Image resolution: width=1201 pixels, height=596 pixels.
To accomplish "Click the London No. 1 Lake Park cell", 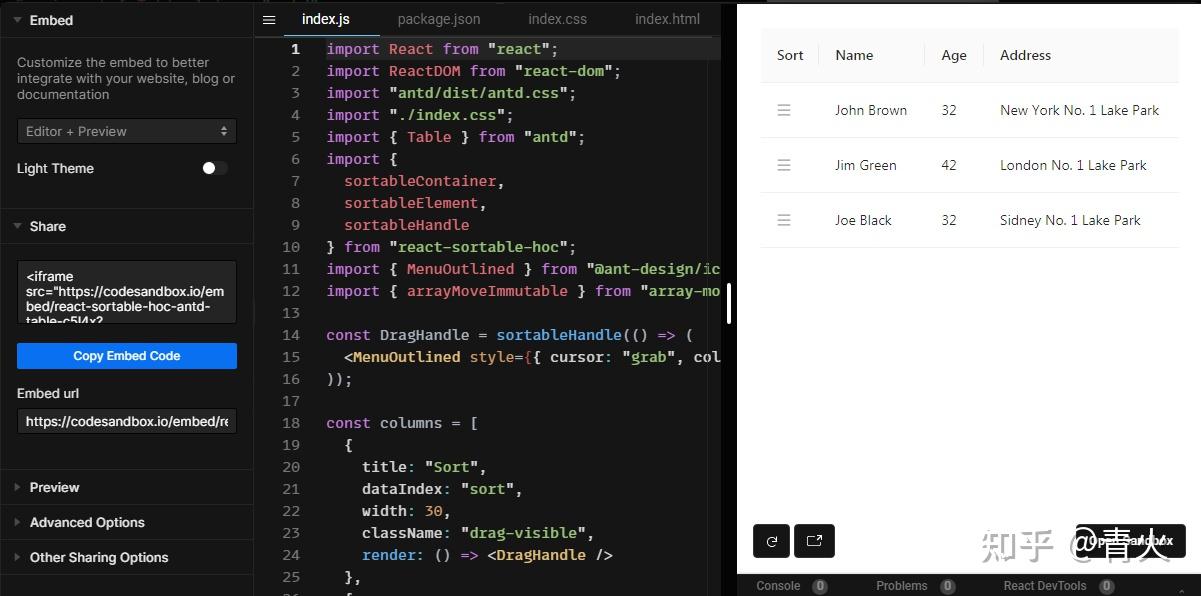I will coord(1073,165).
